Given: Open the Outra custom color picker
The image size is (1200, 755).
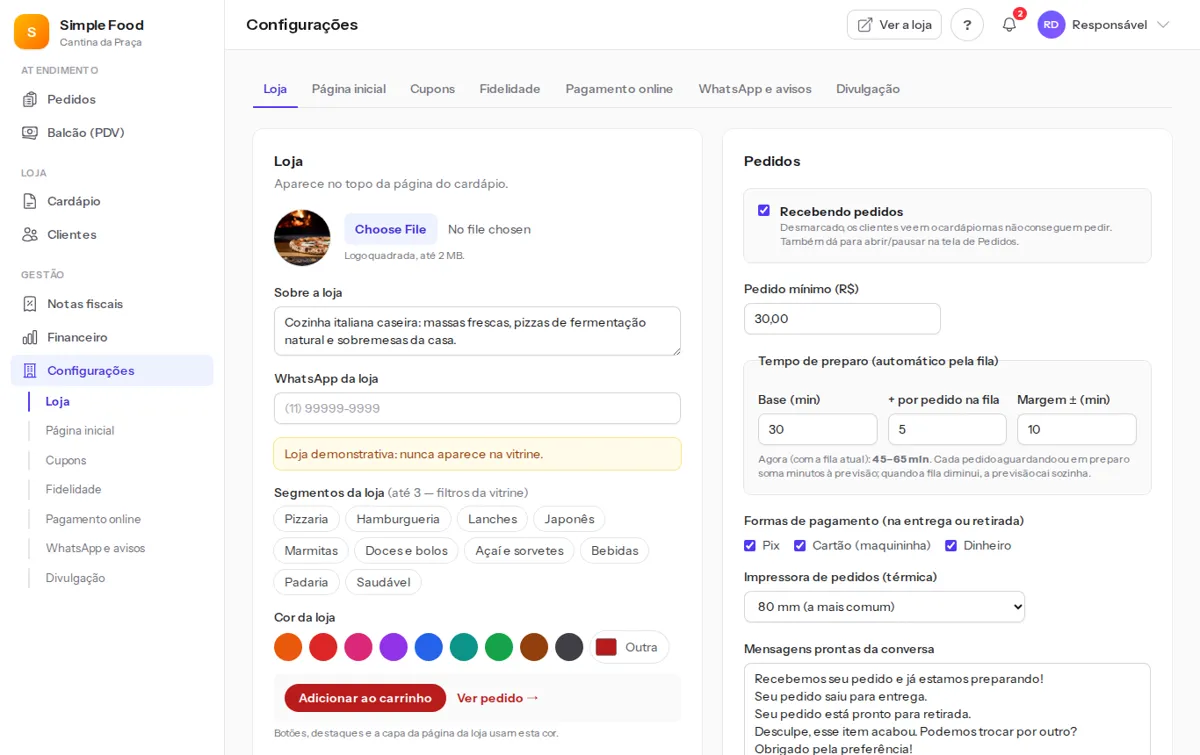Looking at the screenshot, I should (x=629, y=647).
